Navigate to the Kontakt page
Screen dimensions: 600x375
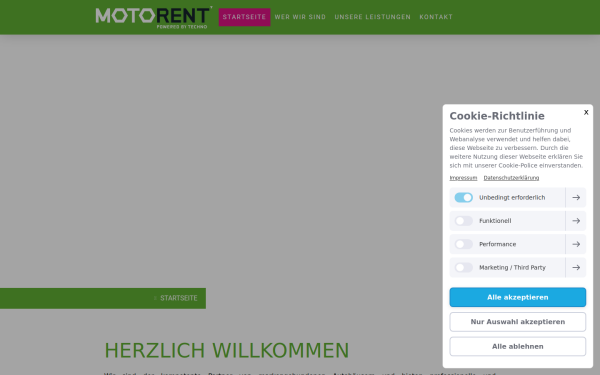point(436,17)
